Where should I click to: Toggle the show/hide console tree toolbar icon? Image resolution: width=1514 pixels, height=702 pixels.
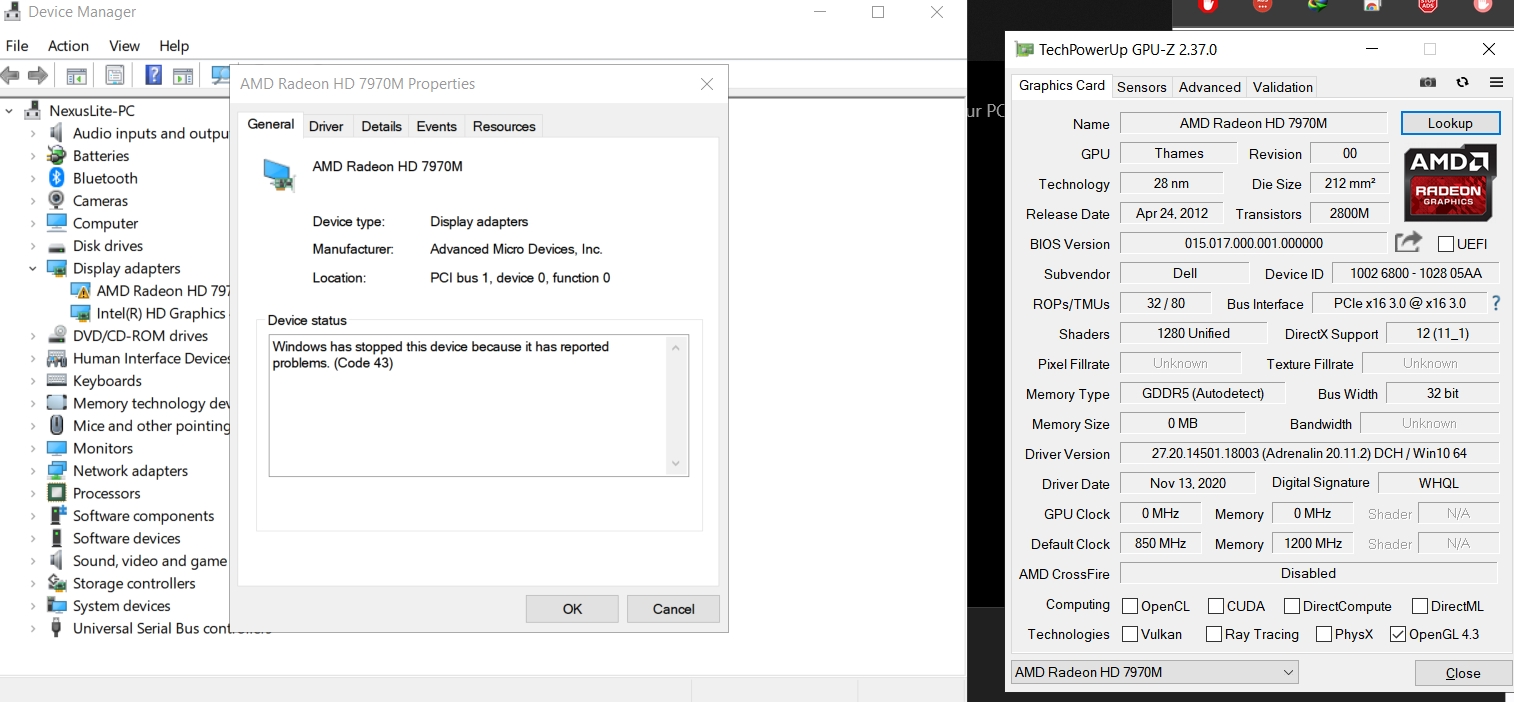pos(76,75)
